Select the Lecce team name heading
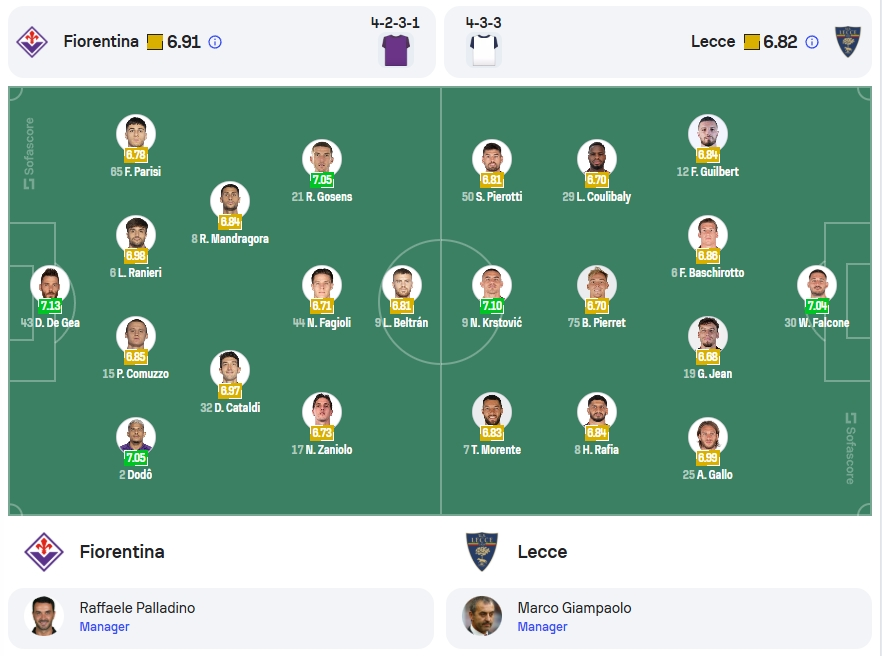This screenshot has height=656, width=882. click(542, 552)
